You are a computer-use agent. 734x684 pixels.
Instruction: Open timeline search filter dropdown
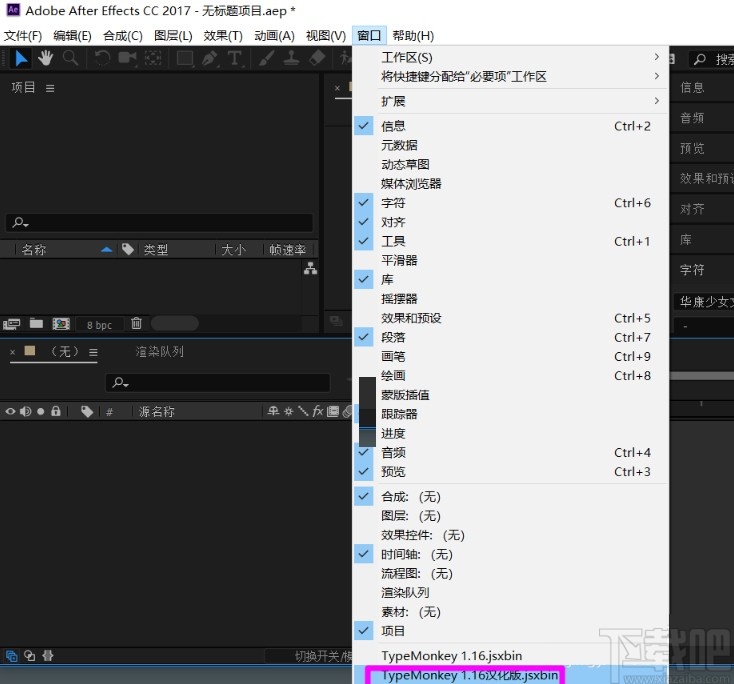click(120, 382)
